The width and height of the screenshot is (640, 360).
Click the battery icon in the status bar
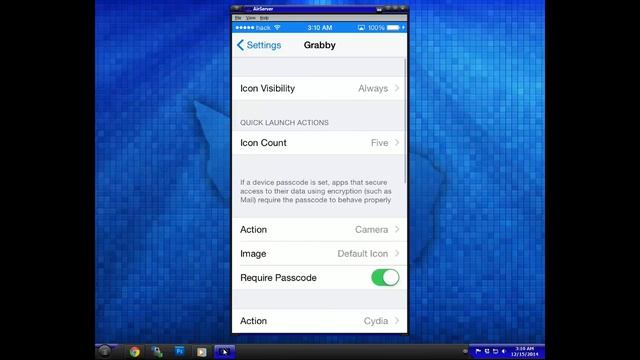[394, 27]
